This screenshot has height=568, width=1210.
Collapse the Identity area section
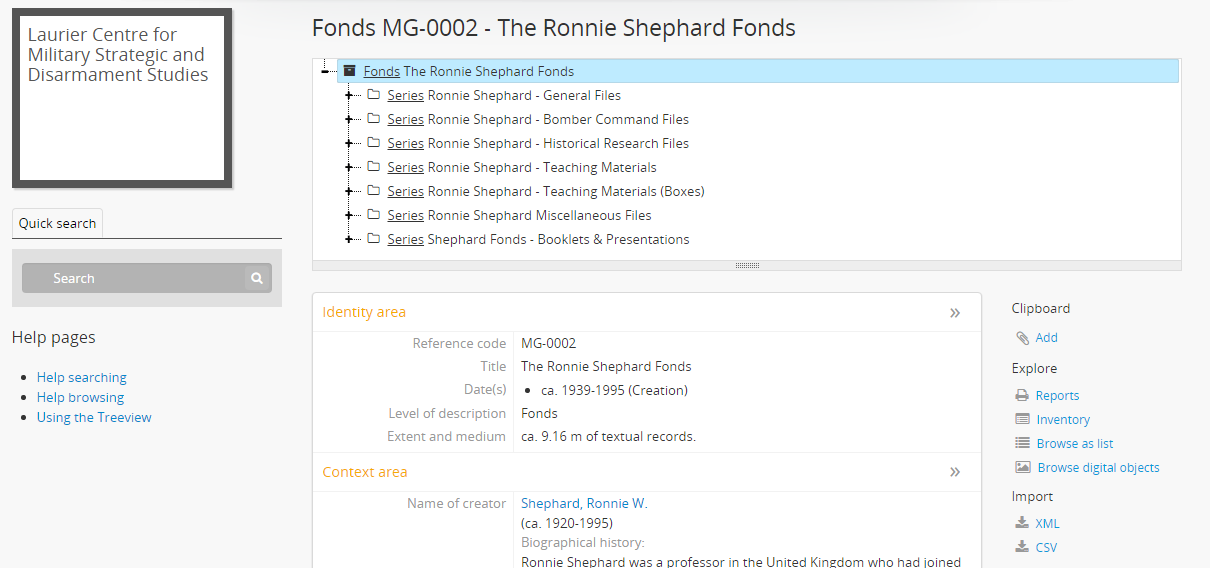[x=955, y=313]
